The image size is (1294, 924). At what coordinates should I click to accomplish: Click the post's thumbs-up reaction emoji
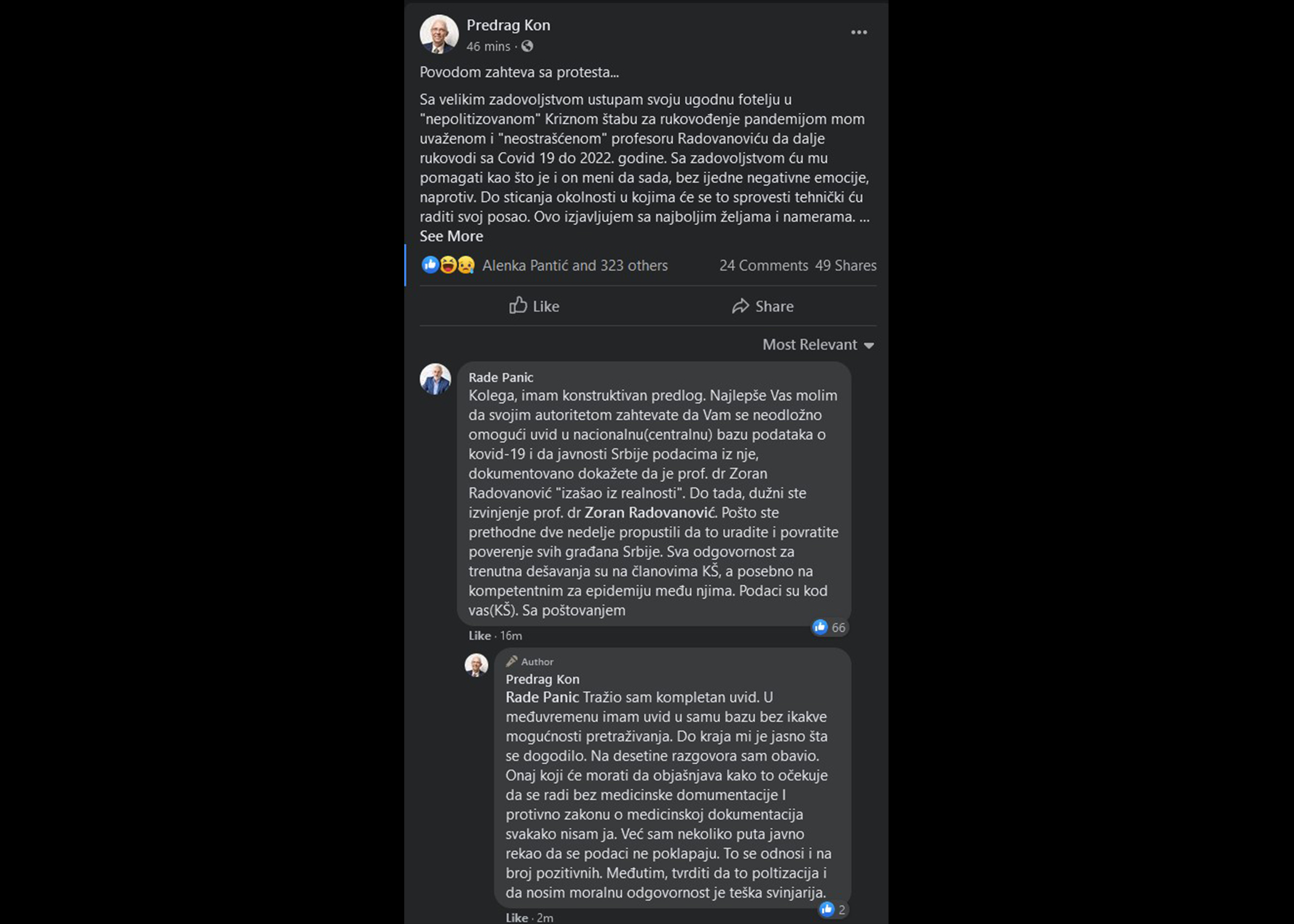(x=430, y=265)
